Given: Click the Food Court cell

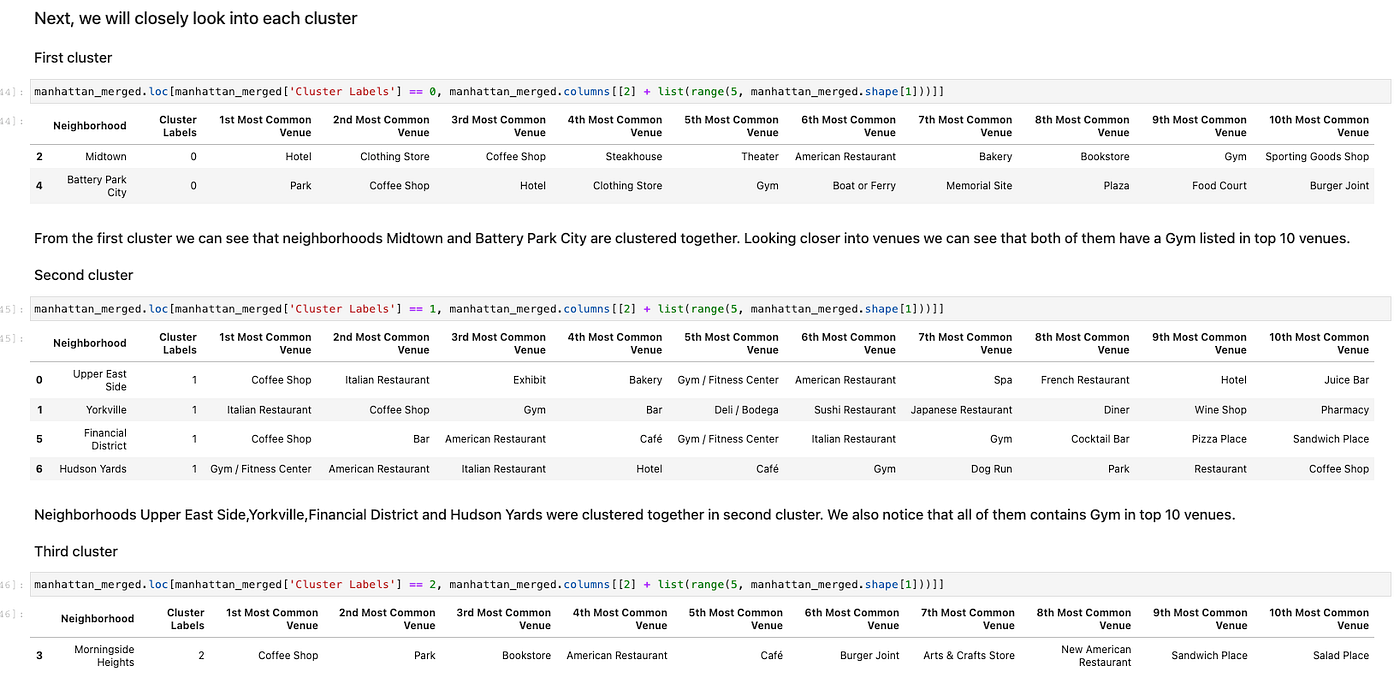Looking at the screenshot, I should (1219, 186).
